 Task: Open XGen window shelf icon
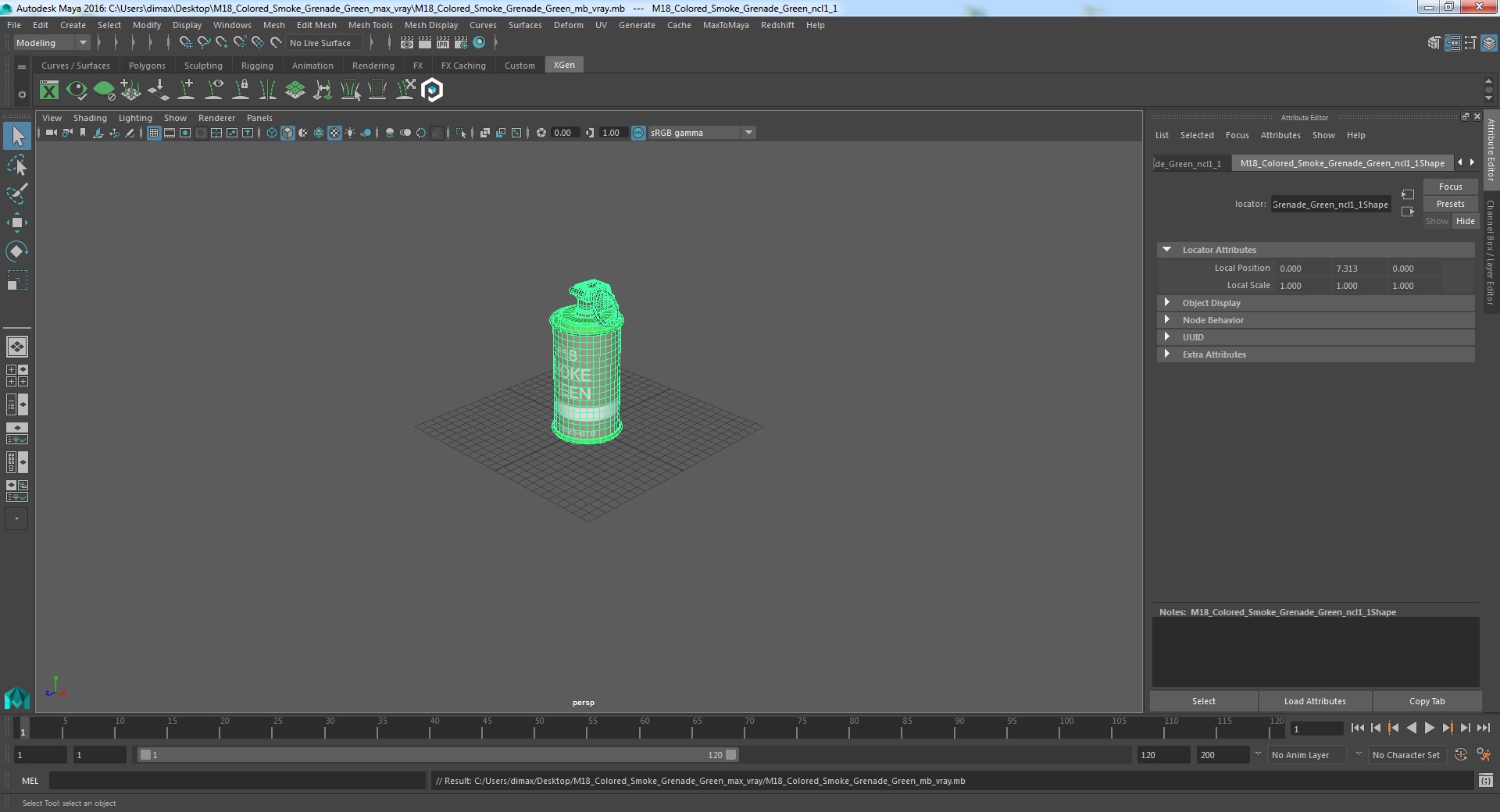(x=49, y=91)
